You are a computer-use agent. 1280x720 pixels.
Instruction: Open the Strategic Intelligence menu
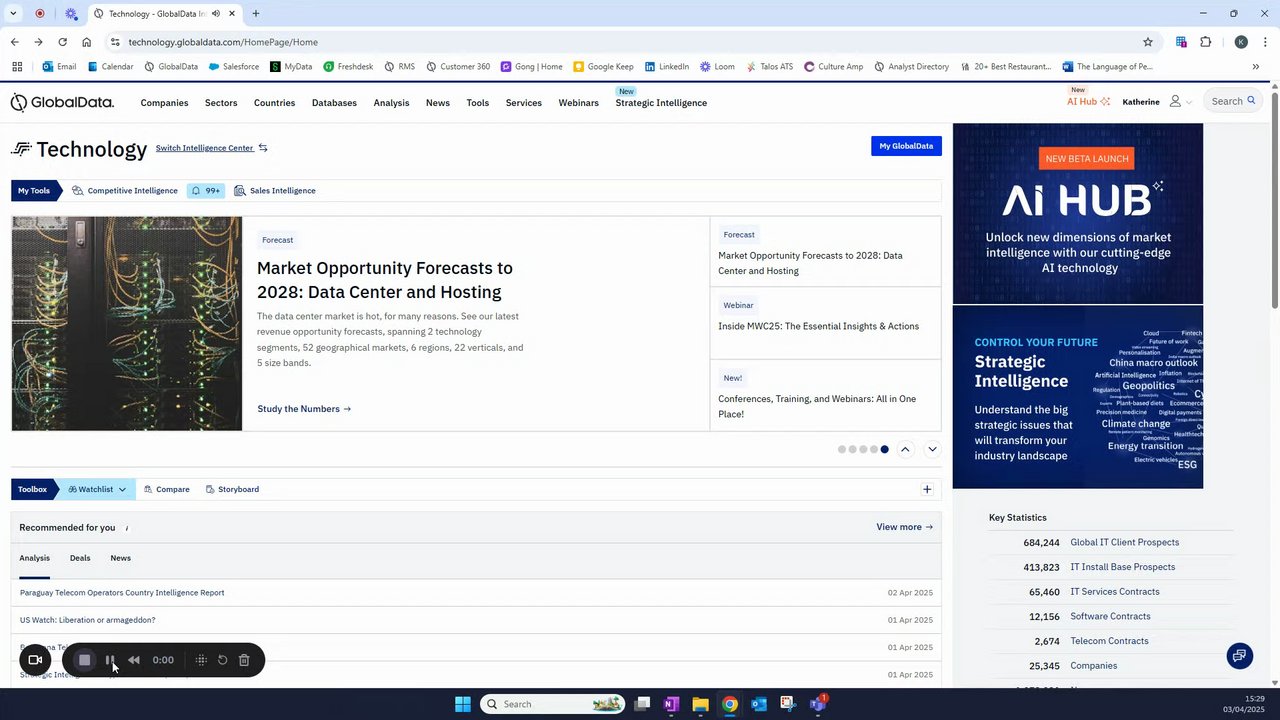661,103
